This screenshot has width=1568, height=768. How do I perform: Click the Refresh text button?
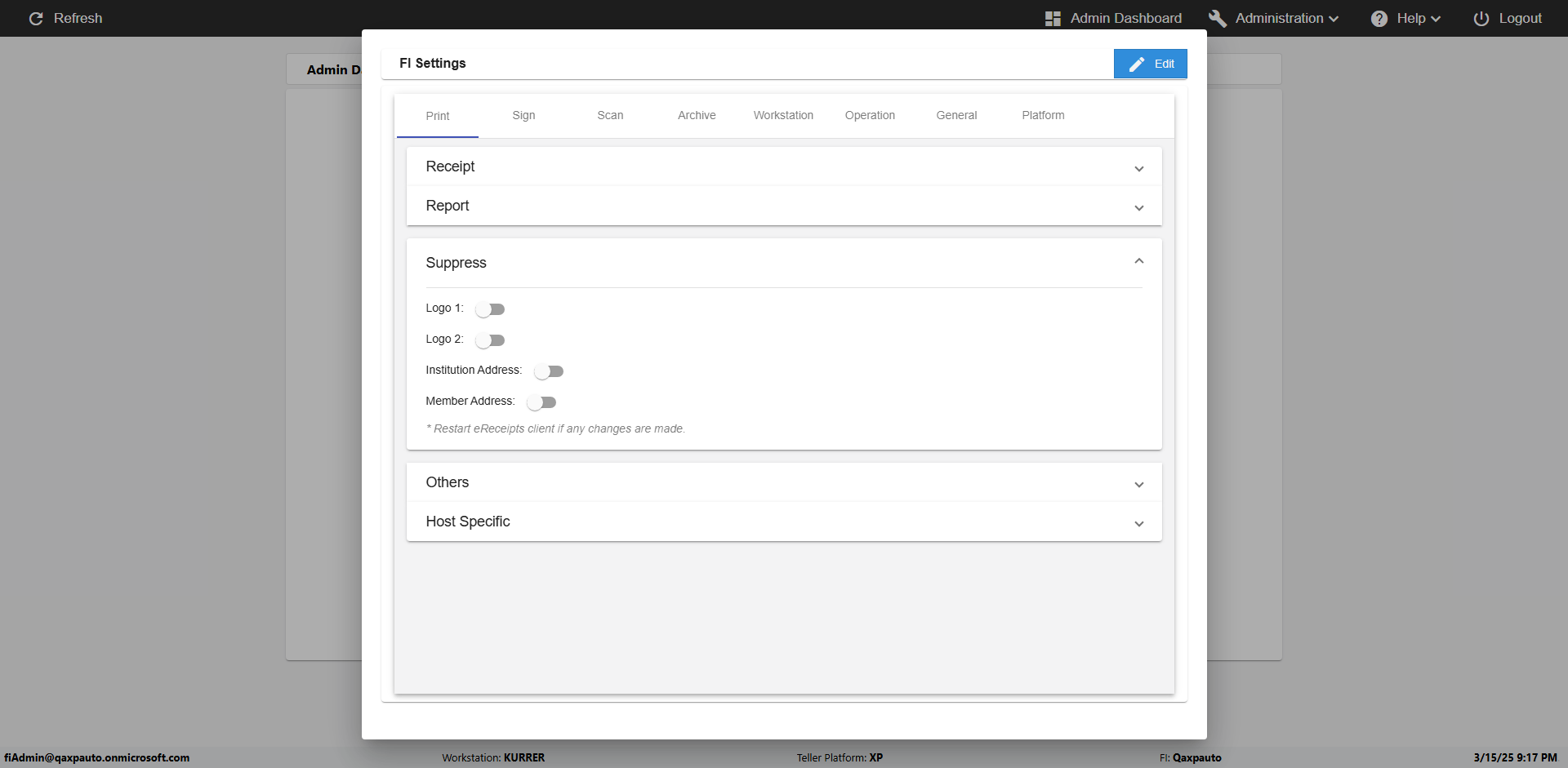coord(78,18)
